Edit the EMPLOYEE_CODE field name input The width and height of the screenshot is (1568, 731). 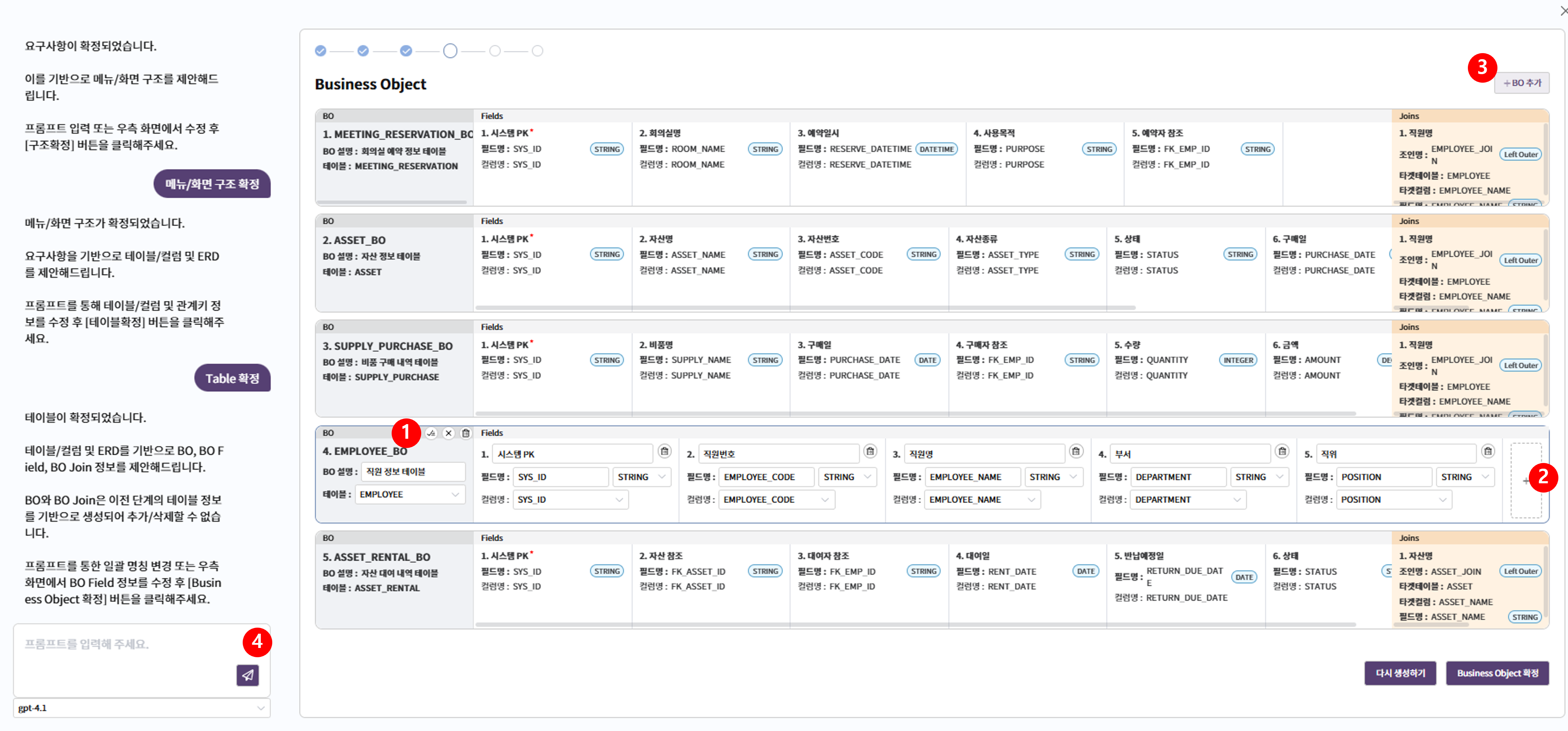[x=766, y=477]
